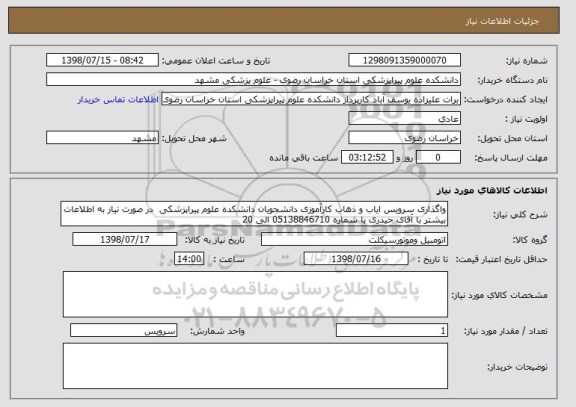Click the need date field 1398/07/17

pos(125,239)
